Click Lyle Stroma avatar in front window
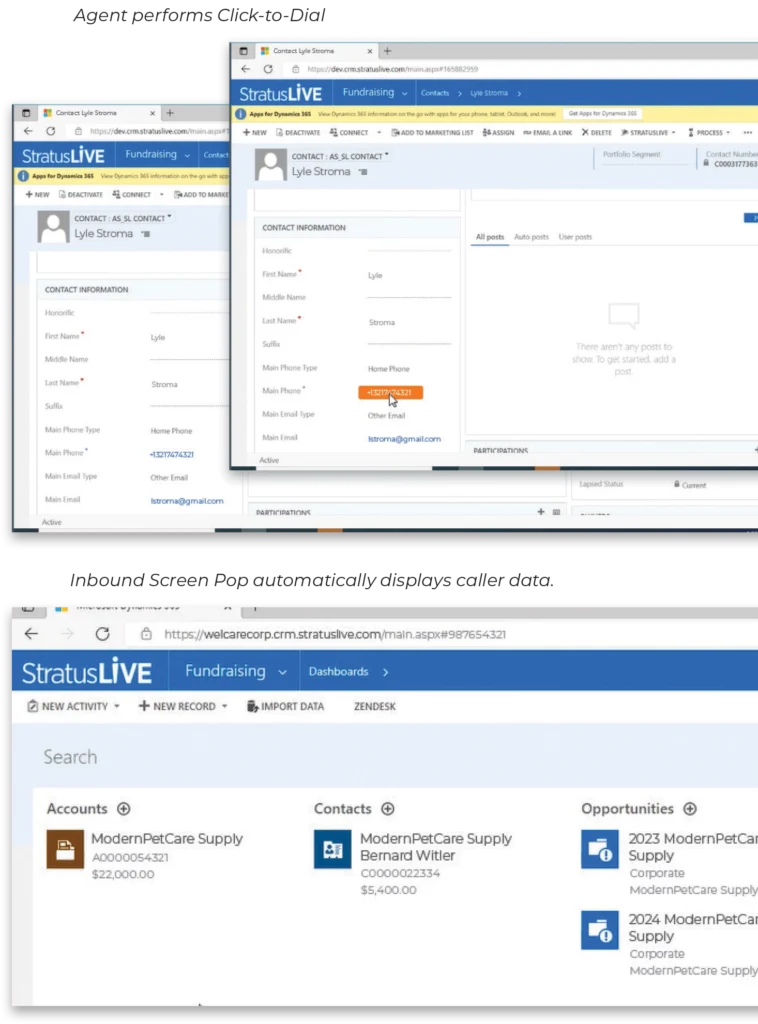 [270, 165]
